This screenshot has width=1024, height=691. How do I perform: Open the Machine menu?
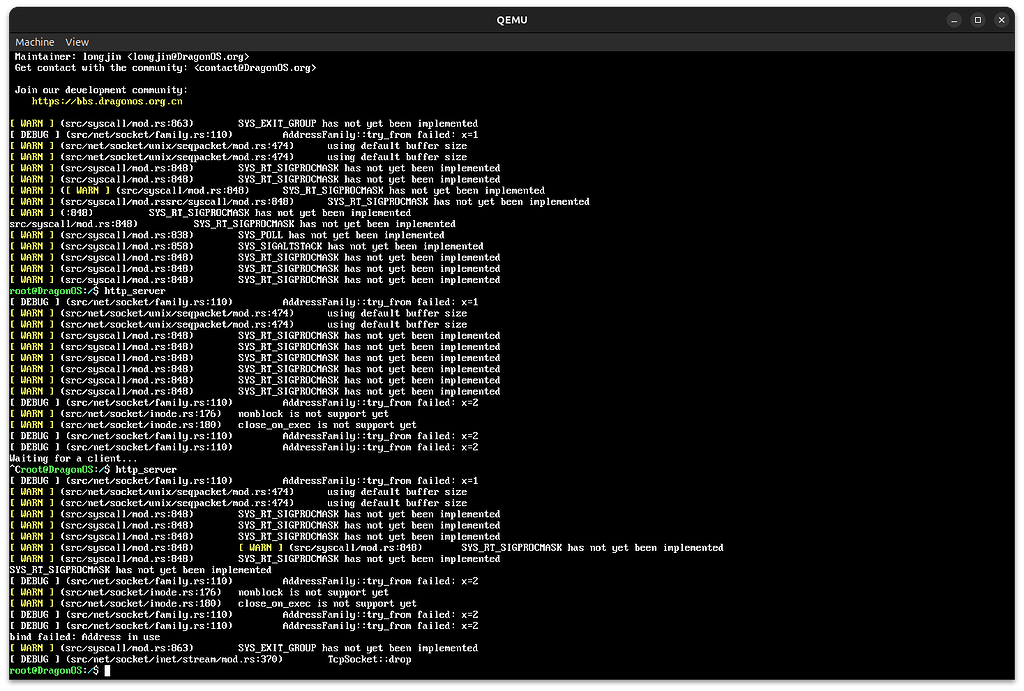[34, 42]
